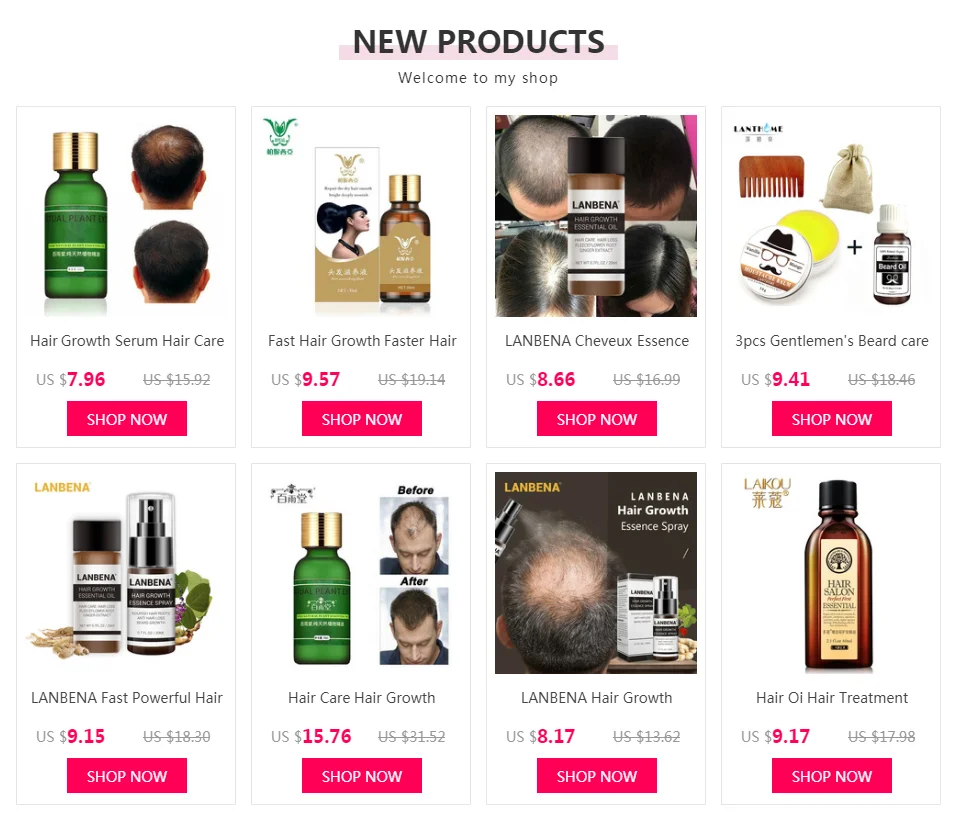Follow the 3pcs Gentlemen's Beard care title link
The image size is (958, 828).
(x=832, y=341)
